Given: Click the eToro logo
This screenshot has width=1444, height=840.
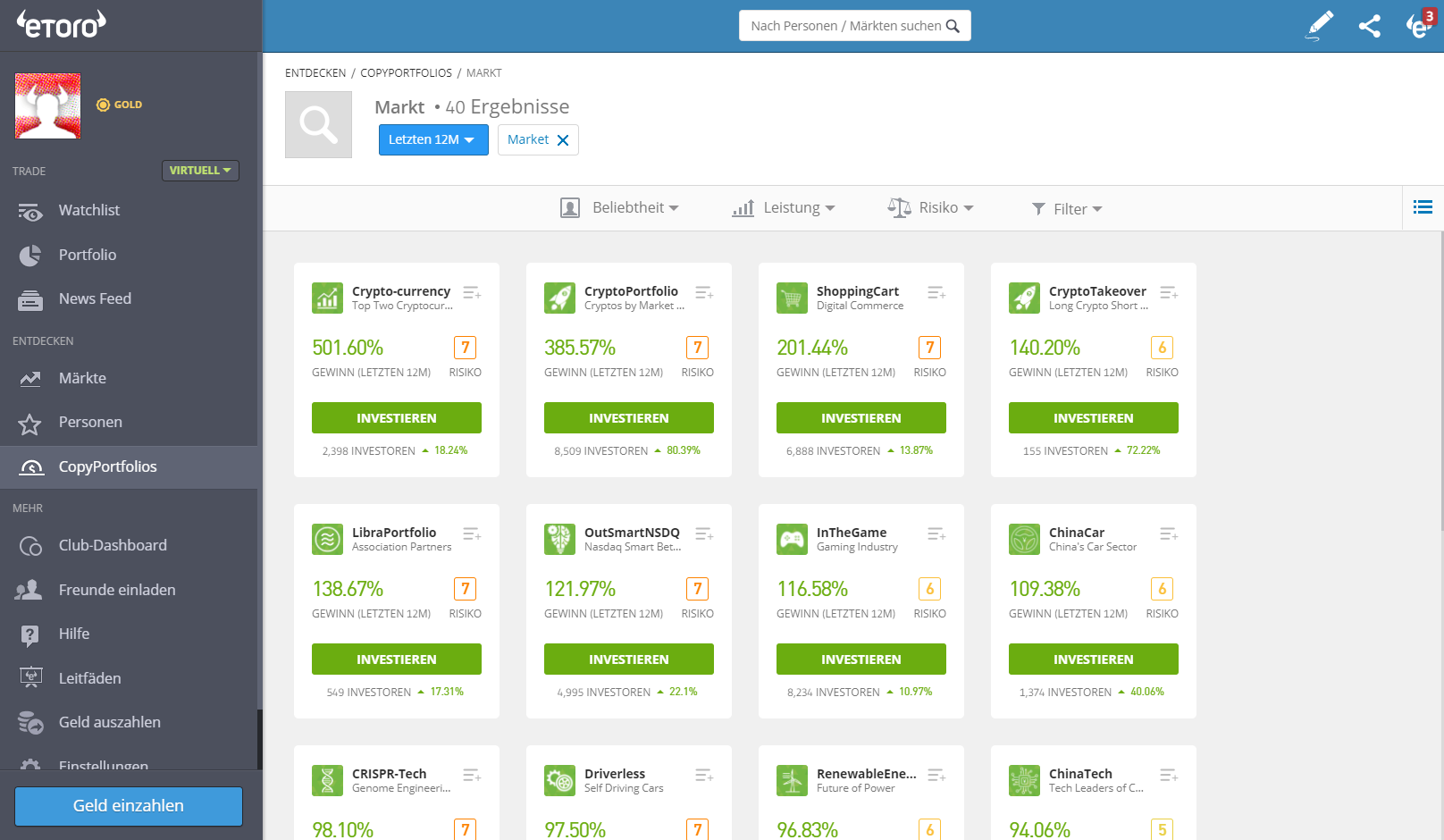Looking at the screenshot, I should (x=61, y=24).
